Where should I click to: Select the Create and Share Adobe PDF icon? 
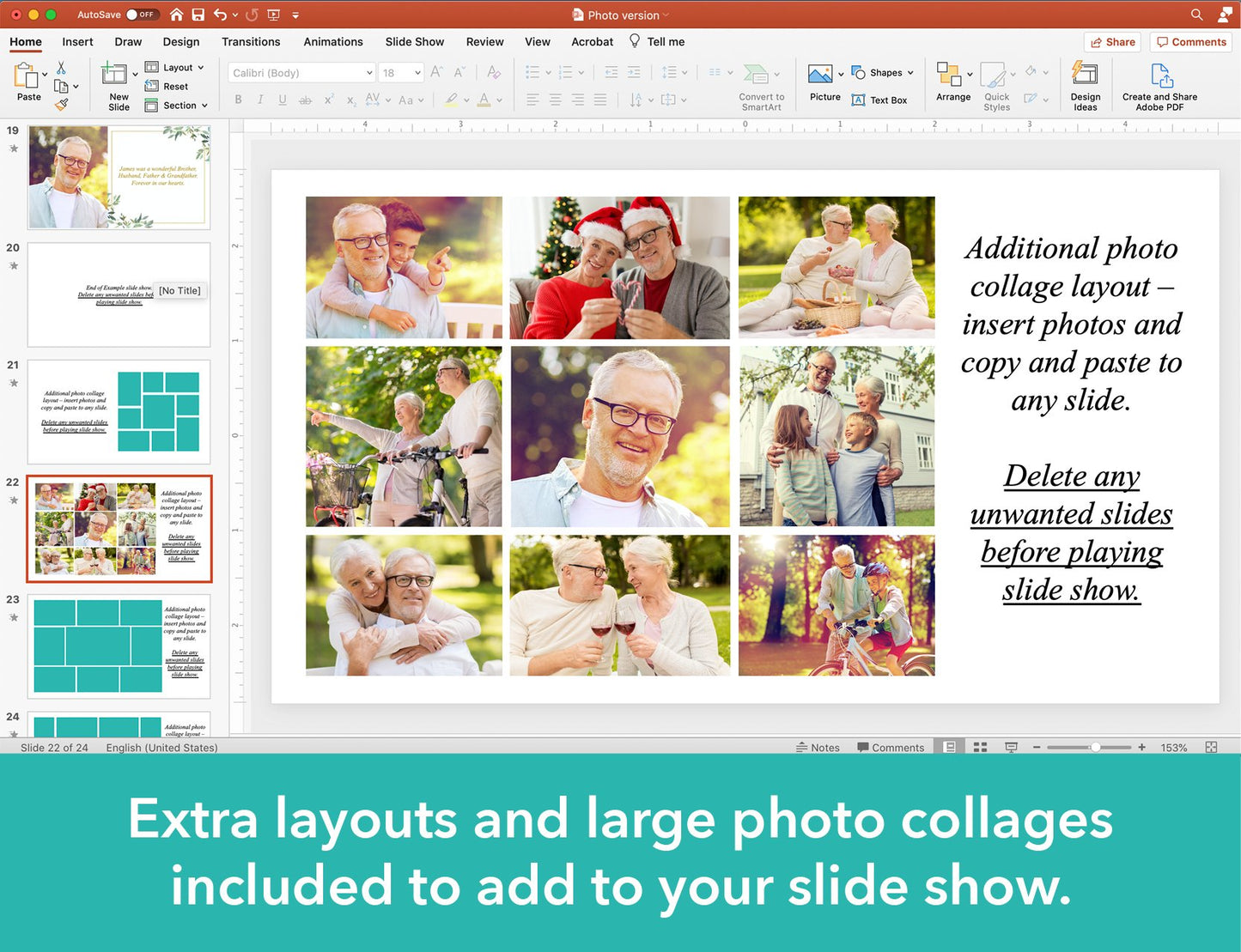click(x=1159, y=83)
